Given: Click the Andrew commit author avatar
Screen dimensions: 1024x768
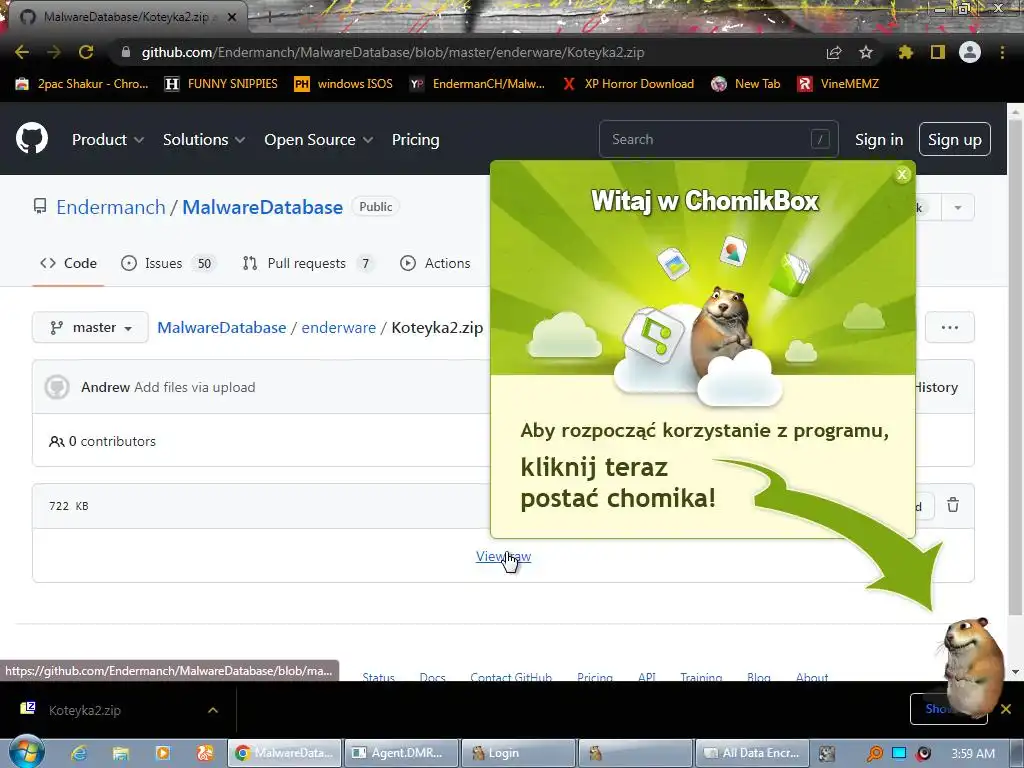Looking at the screenshot, I should [57, 387].
